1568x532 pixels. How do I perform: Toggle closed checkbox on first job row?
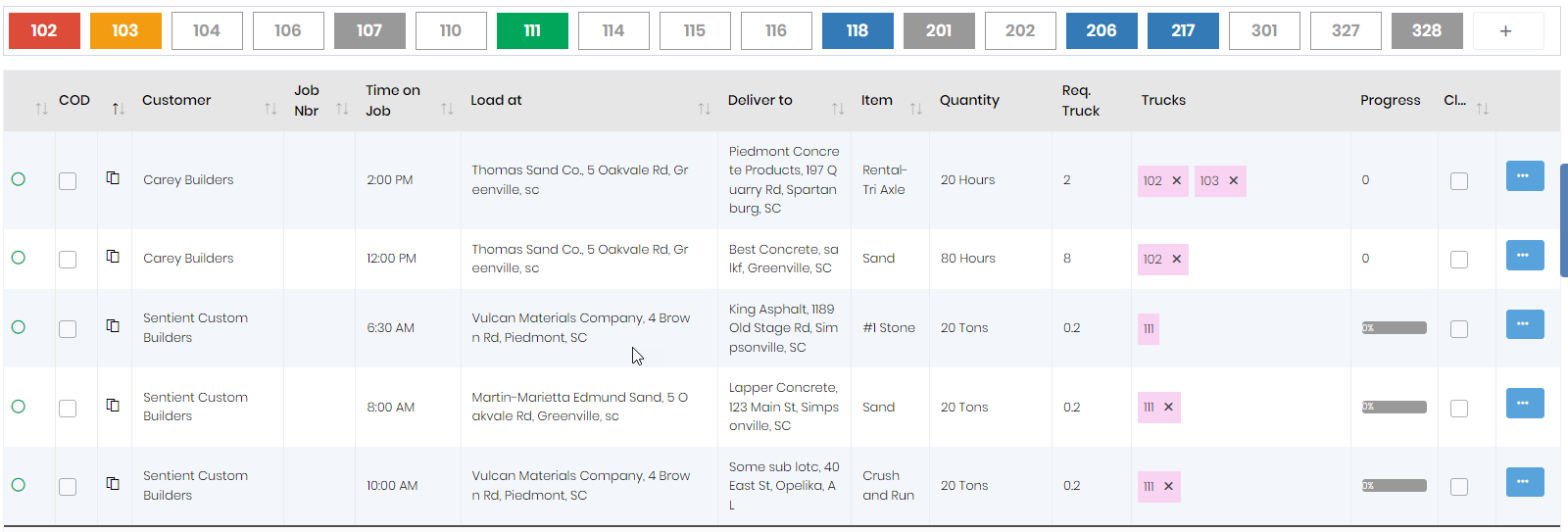[1458, 181]
